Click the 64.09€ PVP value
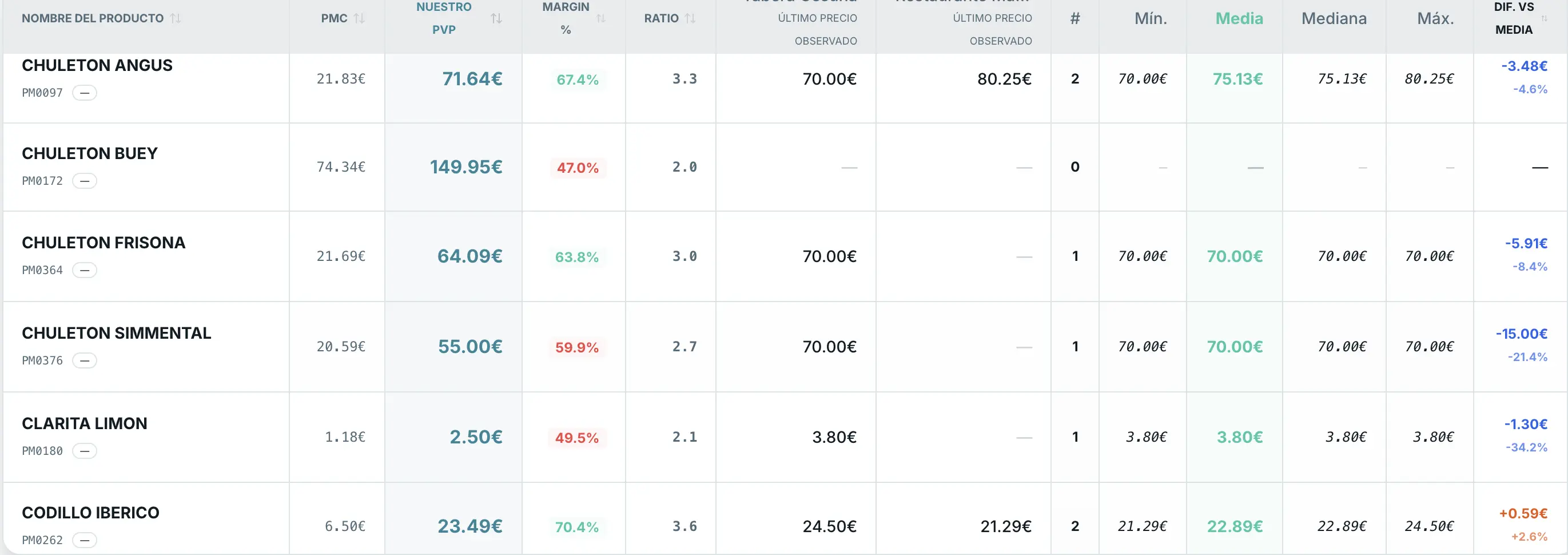1568x555 pixels. [x=469, y=256]
